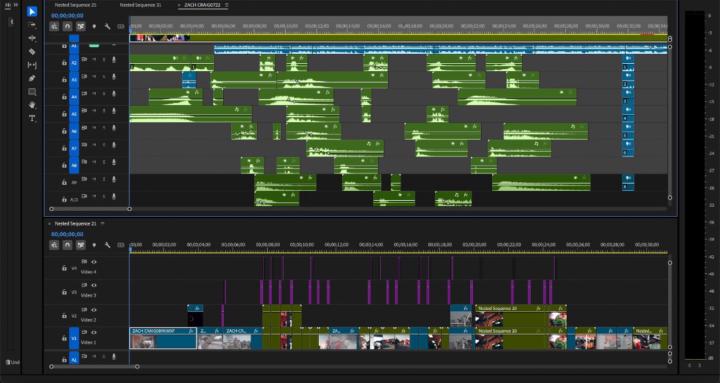
Task: Open the Nested Sequence 21 panel menu
Action: (x=102, y=224)
